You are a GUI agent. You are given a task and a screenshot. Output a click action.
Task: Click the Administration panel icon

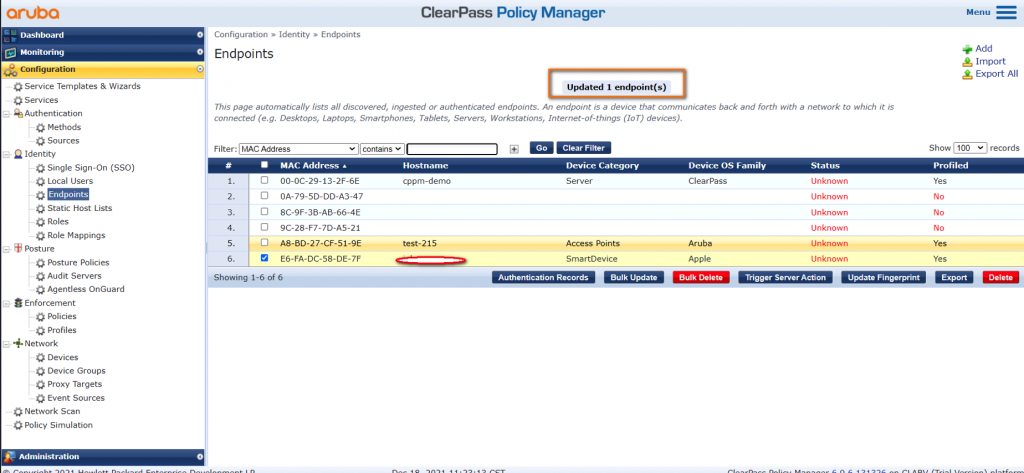(x=10, y=457)
